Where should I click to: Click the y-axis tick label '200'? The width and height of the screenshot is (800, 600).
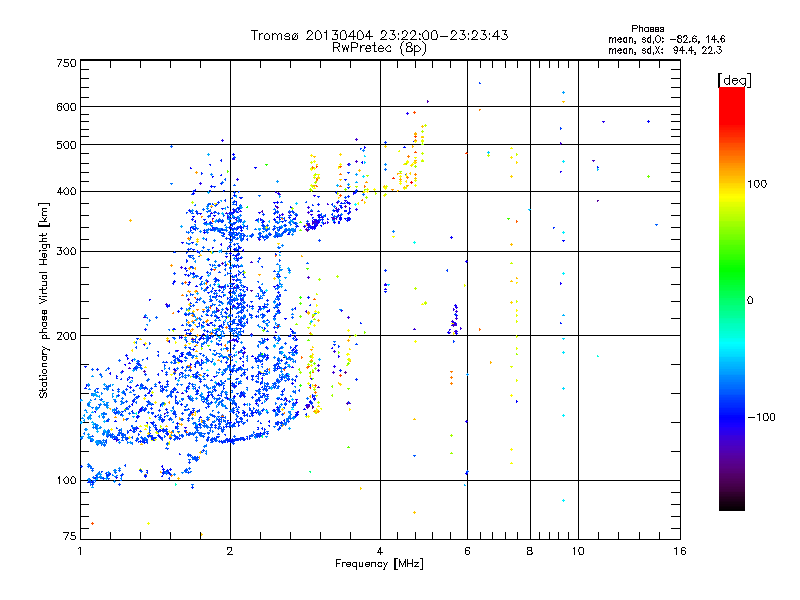pos(66,336)
